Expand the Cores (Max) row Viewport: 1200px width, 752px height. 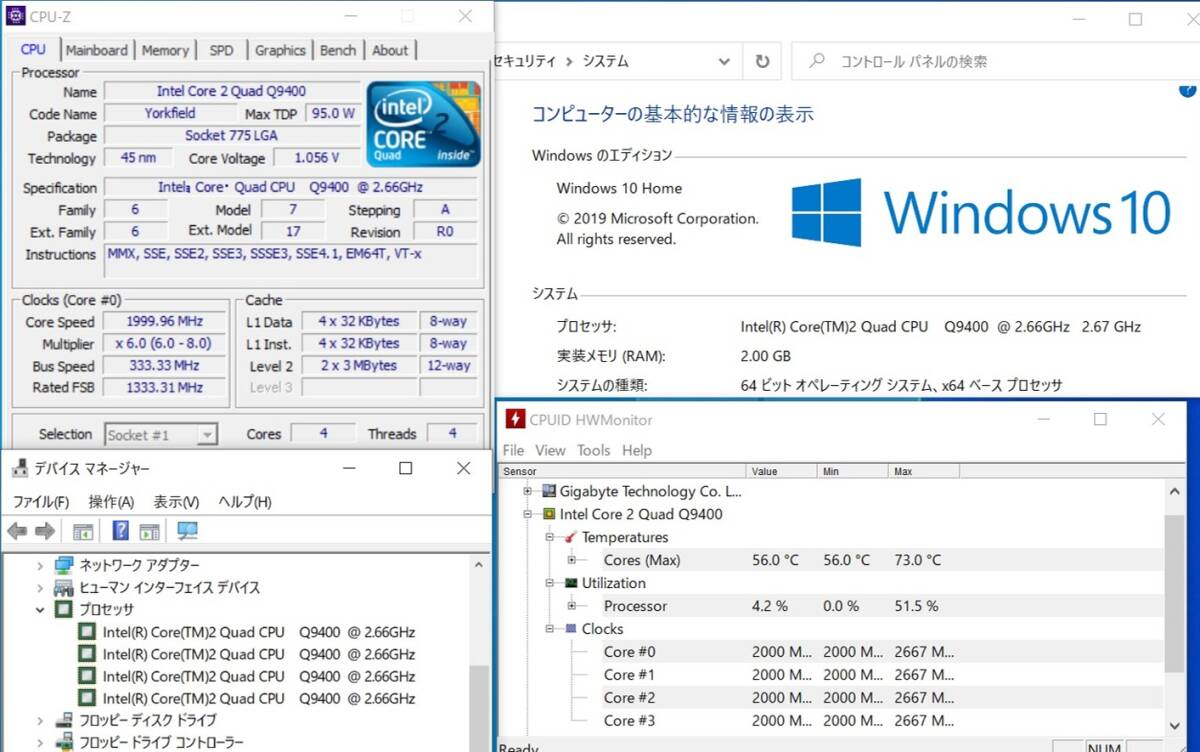(x=572, y=560)
